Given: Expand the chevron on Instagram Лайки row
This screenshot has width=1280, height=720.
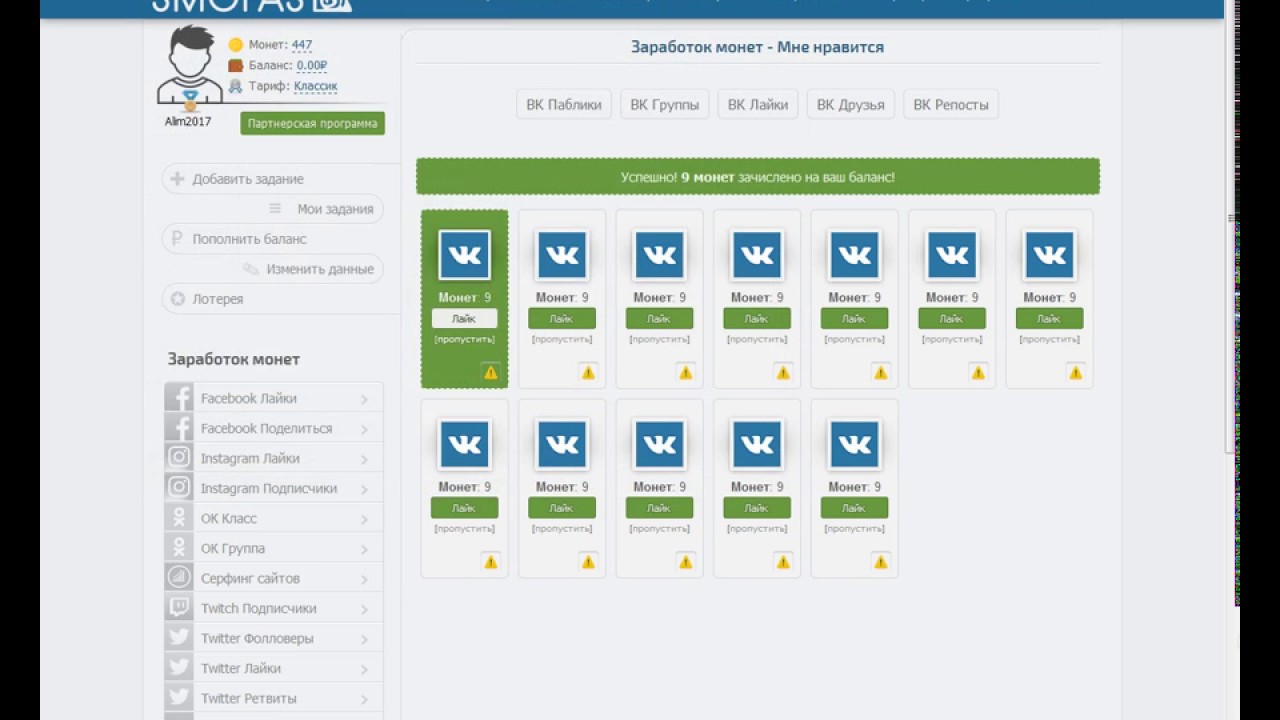Looking at the screenshot, I should [x=364, y=459].
